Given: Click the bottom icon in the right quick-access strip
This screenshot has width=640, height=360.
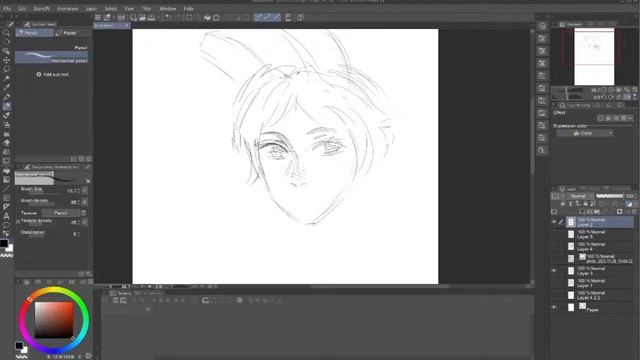Looking at the screenshot, I should (x=542, y=151).
